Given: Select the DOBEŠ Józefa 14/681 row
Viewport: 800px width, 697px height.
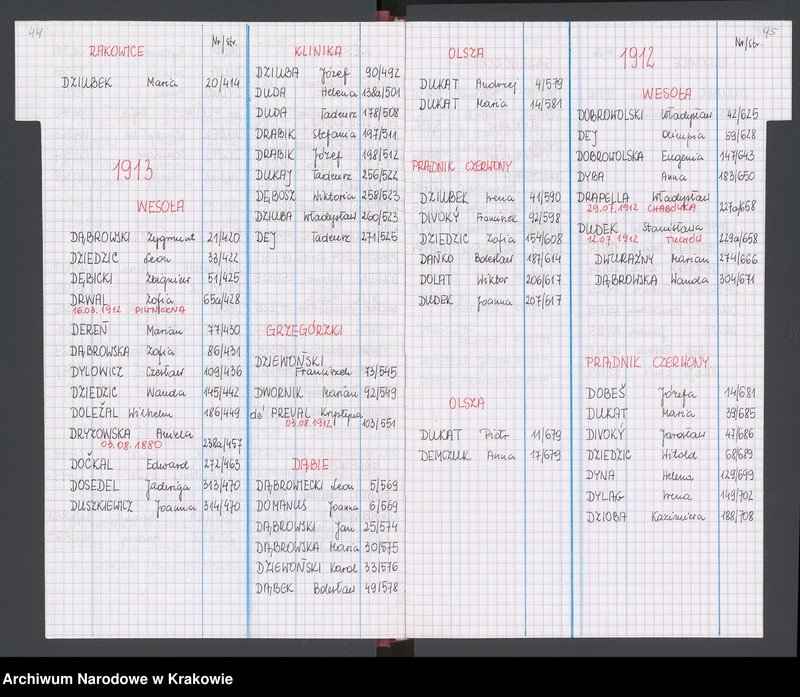Looking at the screenshot, I should click(x=671, y=394).
